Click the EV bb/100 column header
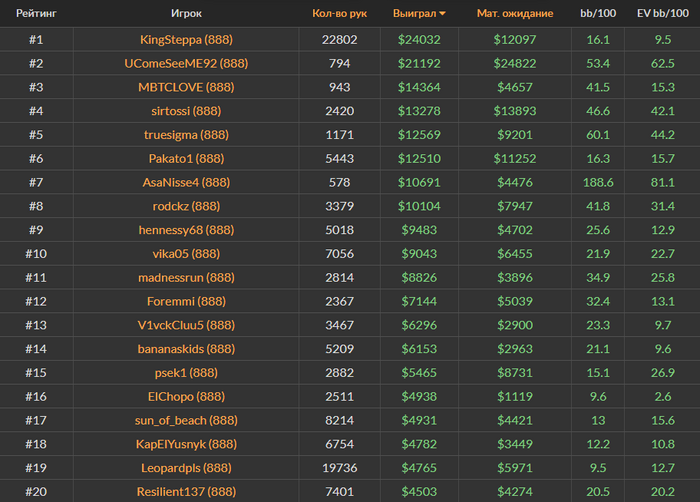The width and height of the screenshot is (700, 502). 662,13
